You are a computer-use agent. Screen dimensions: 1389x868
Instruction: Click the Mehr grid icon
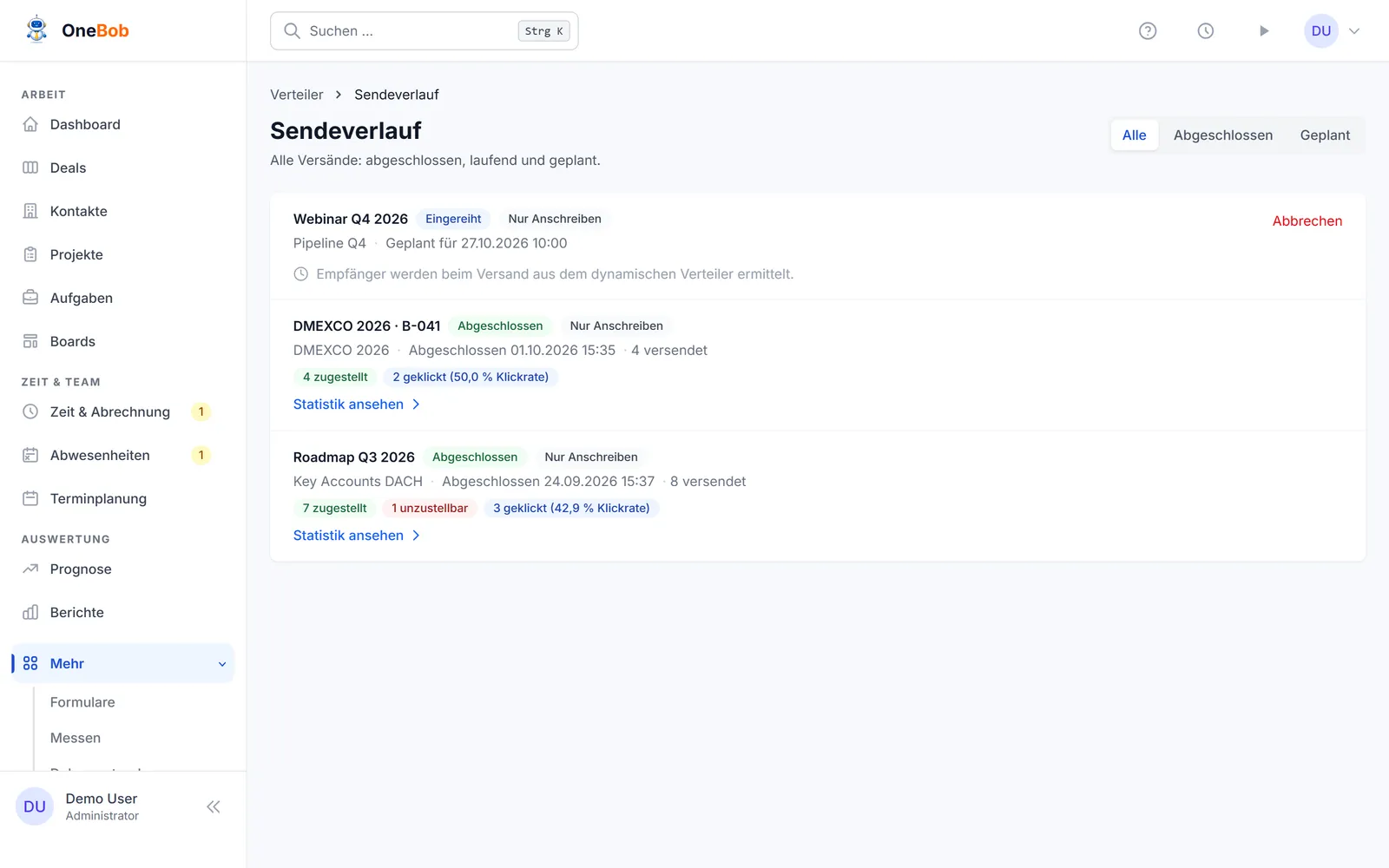(x=30, y=663)
